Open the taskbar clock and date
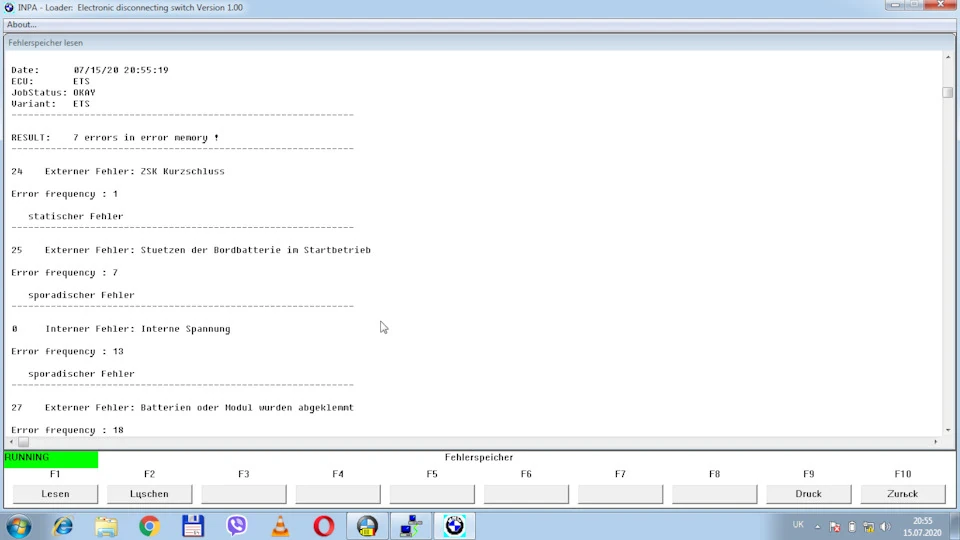The height and width of the screenshot is (540, 960). point(922,527)
